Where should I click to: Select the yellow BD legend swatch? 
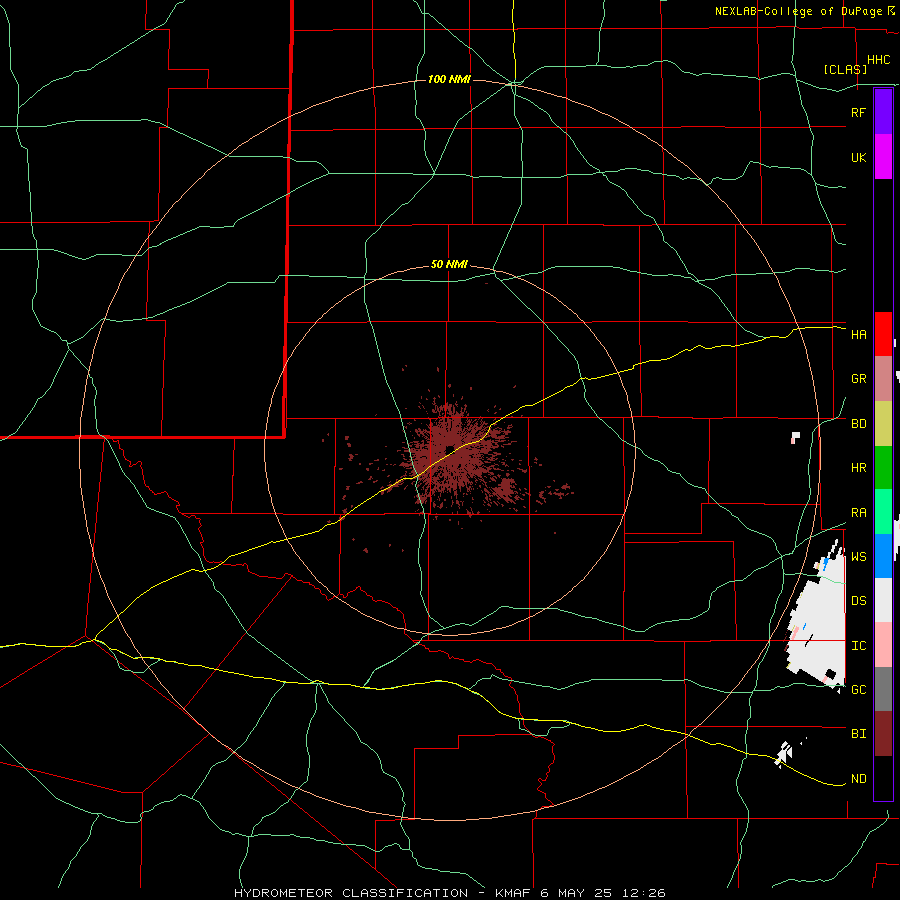pos(883,423)
